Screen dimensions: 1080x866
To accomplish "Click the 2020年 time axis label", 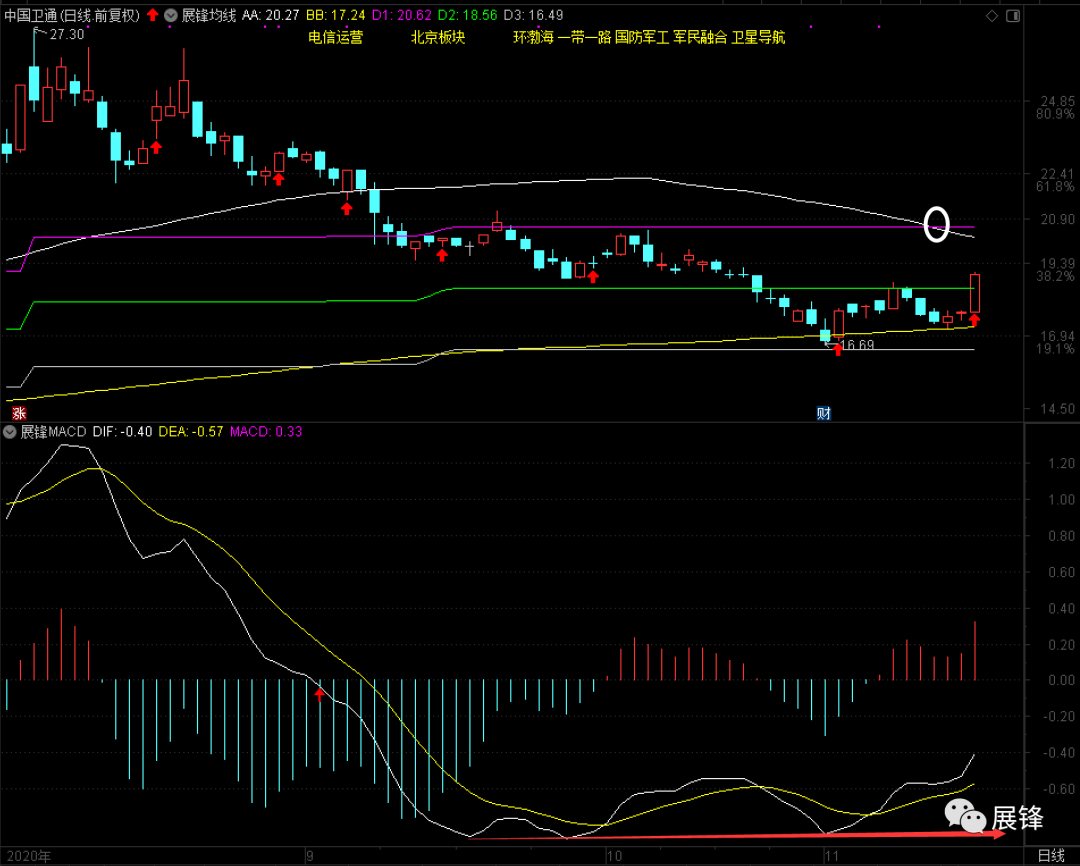I will pyautogui.click(x=28, y=856).
